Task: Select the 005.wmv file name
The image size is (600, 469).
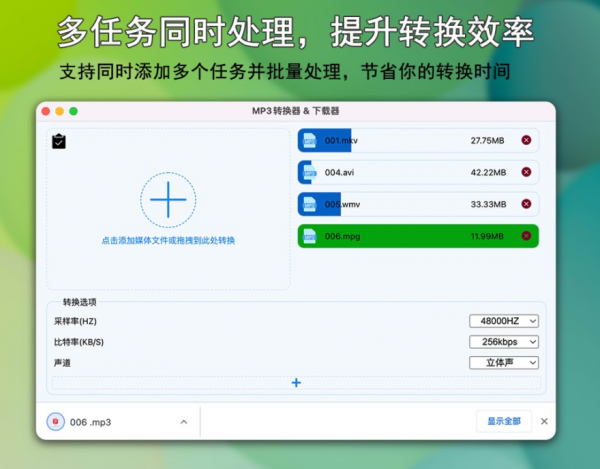Action: [x=342, y=204]
